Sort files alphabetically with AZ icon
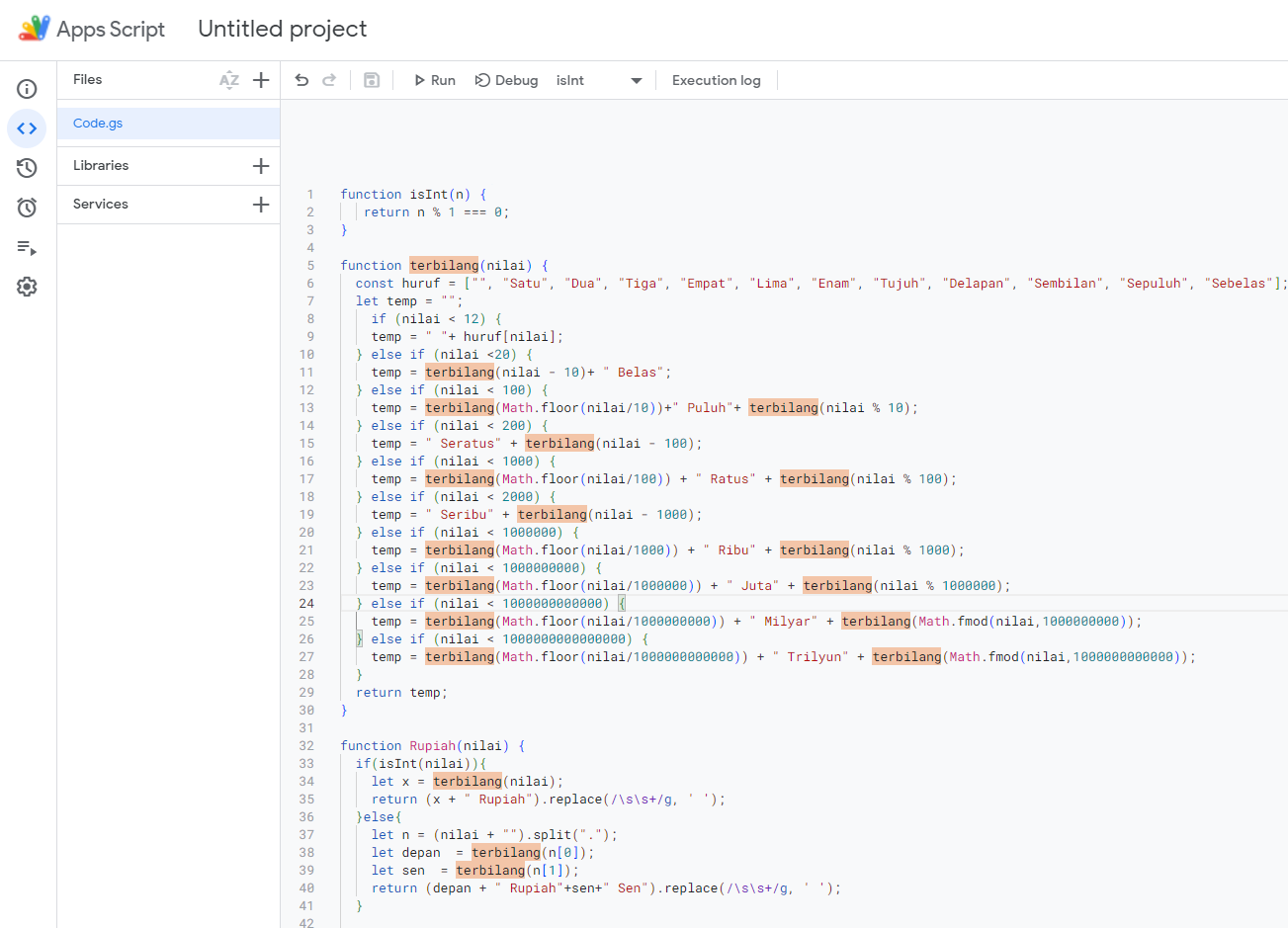This screenshot has width=1288, height=928. coord(229,80)
